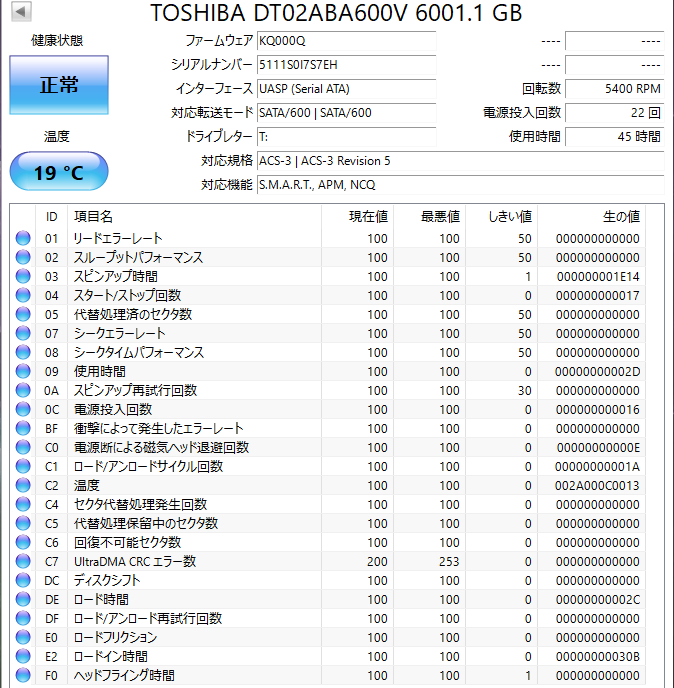Screen dimensions: 674x688
Task: Click the status icon for スピンアップ時間
Action: pyautogui.click(x=23, y=276)
